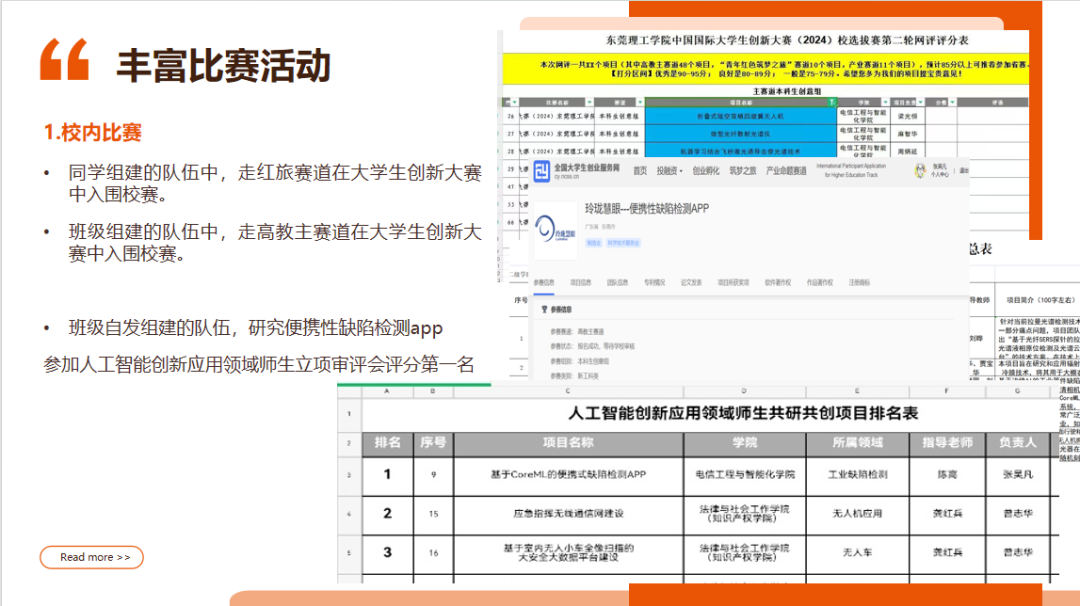Switch to the 项目信息 tab
This screenshot has width=1080, height=606.
[580, 283]
